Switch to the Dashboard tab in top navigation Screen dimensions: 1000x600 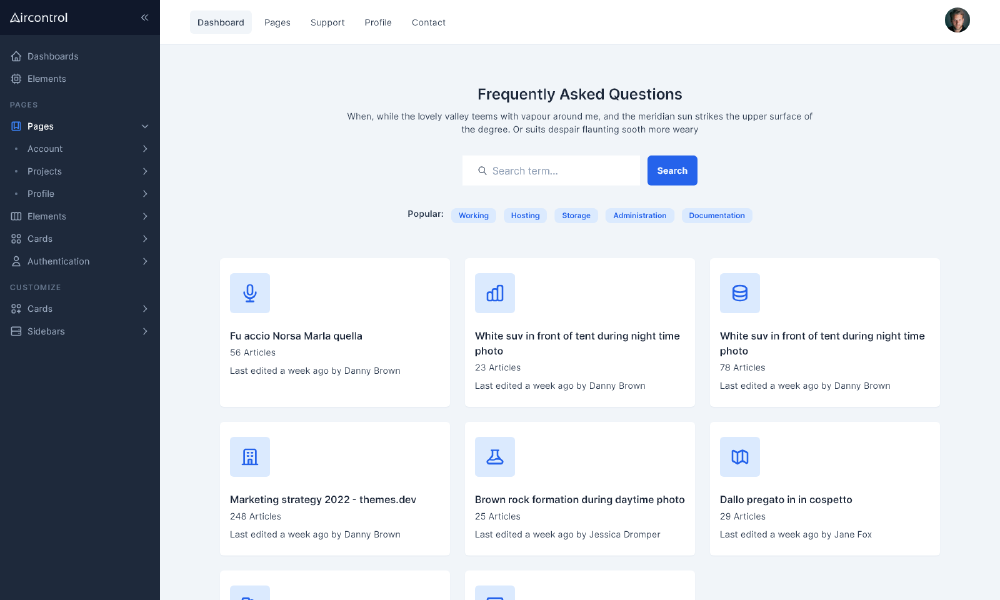click(x=220, y=22)
